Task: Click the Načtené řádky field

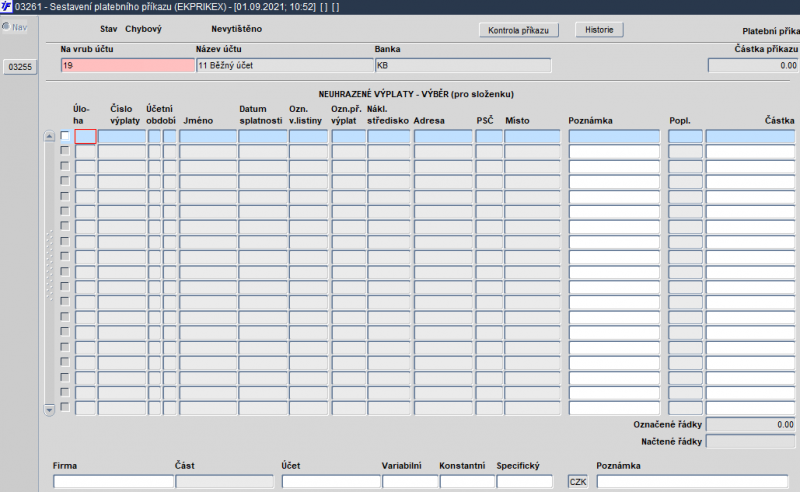Action: coord(751,441)
